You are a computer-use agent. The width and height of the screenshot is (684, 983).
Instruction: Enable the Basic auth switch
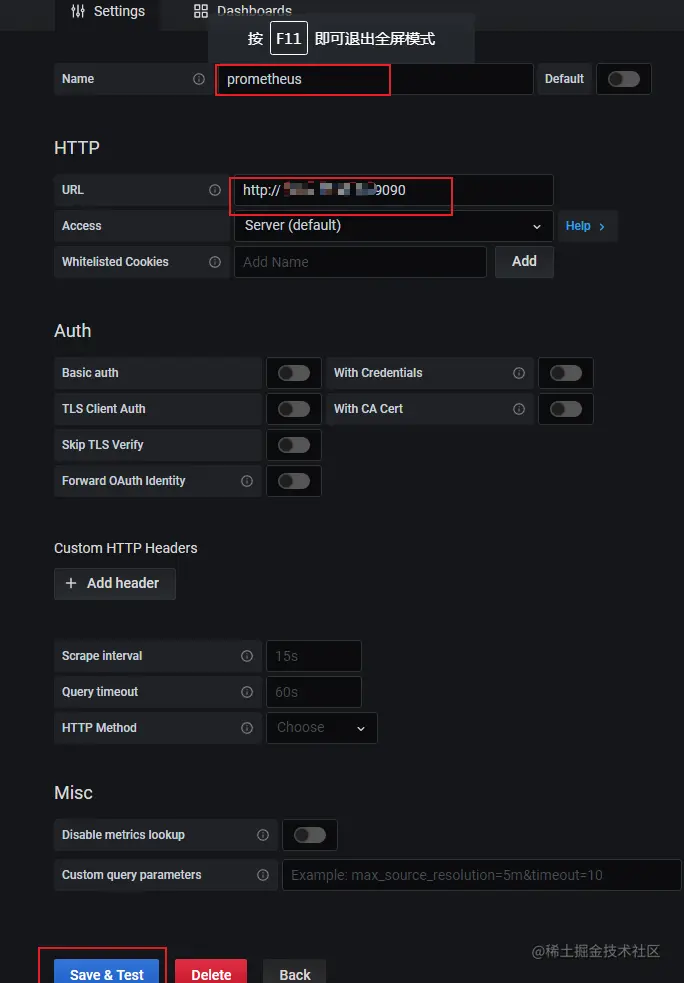pyautogui.click(x=294, y=373)
